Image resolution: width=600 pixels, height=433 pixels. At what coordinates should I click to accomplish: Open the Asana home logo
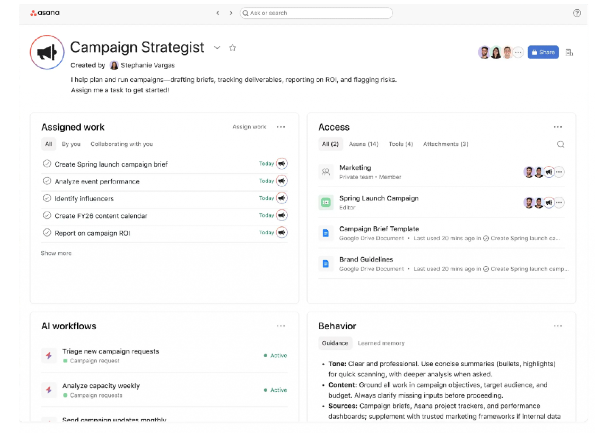tap(45, 13)
